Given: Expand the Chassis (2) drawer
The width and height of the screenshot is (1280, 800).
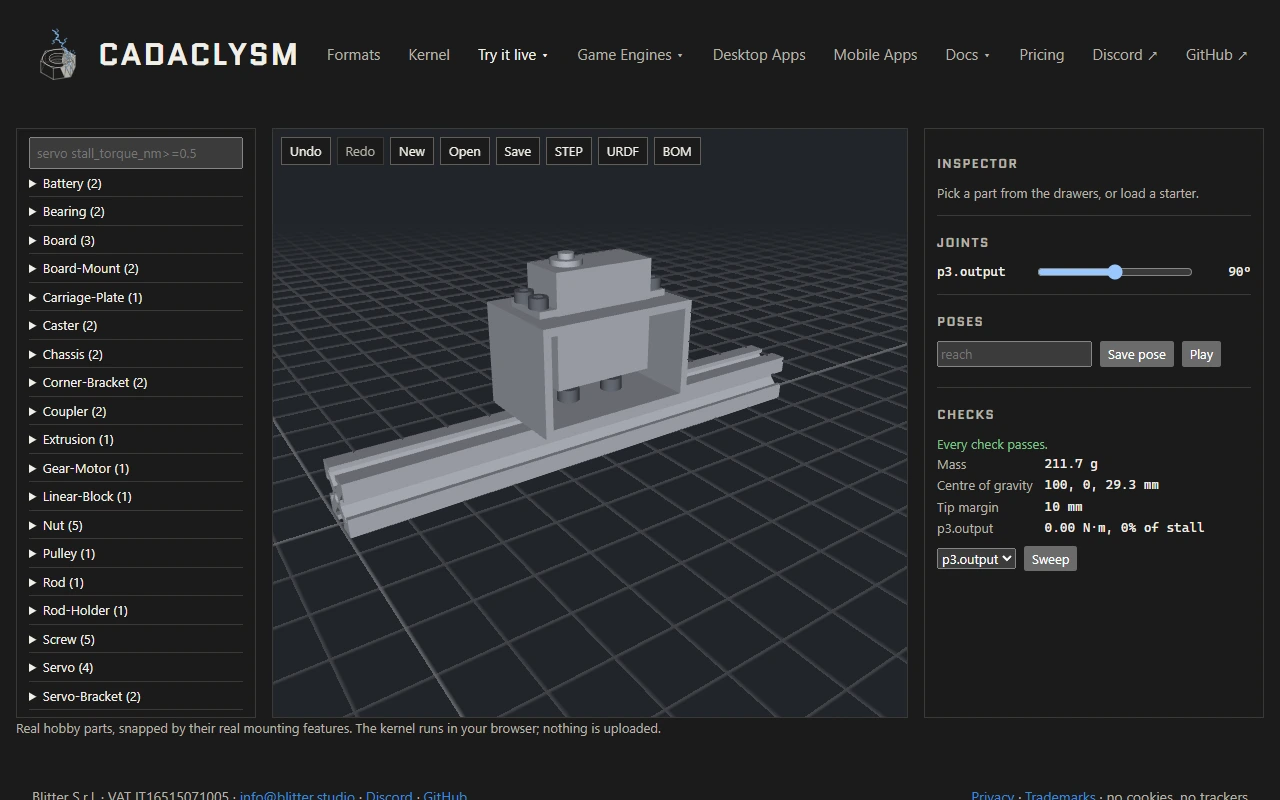Looking at the screenshot, I should (136, 355).
